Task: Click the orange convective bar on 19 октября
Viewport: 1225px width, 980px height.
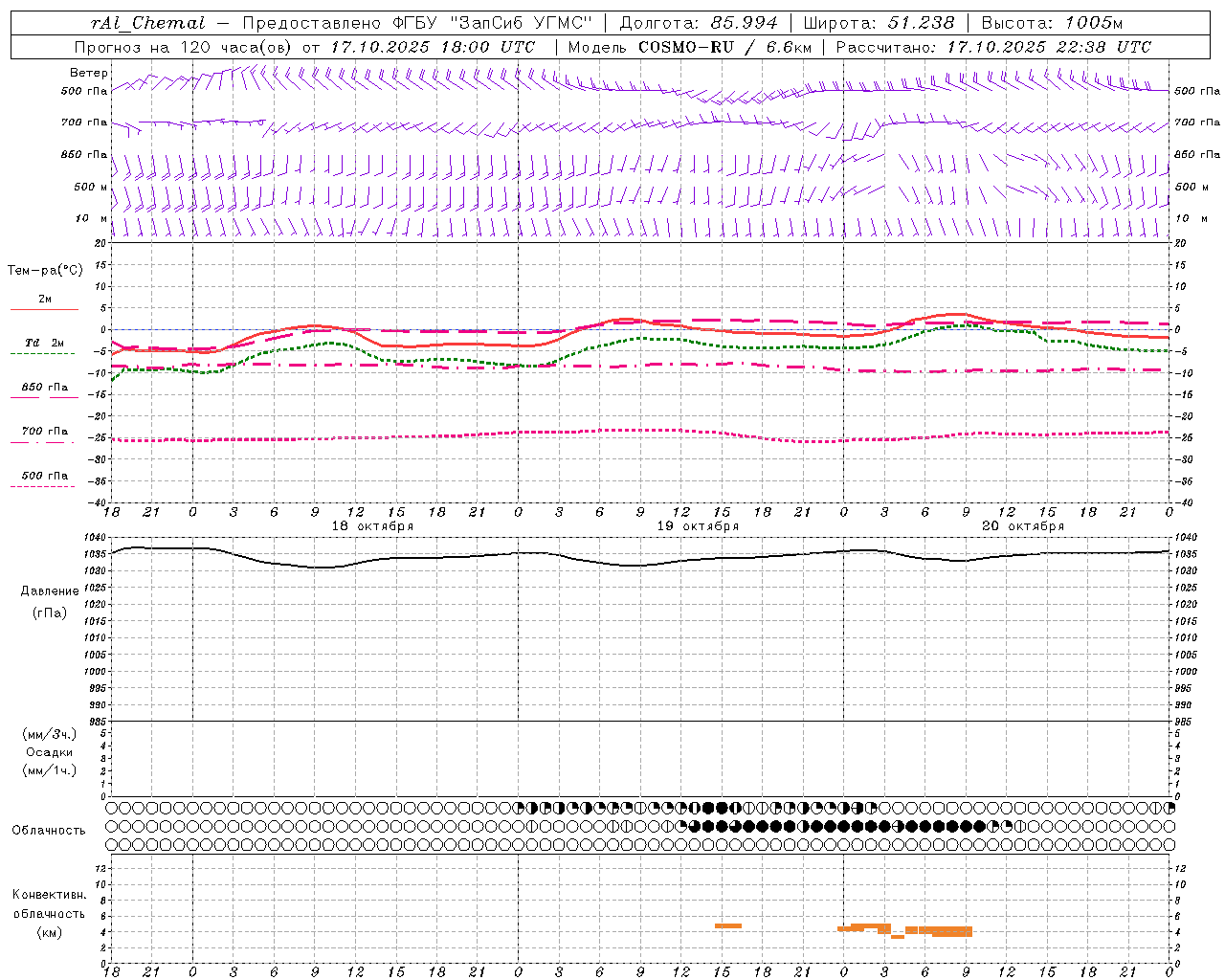Action: tap(728, 925)
